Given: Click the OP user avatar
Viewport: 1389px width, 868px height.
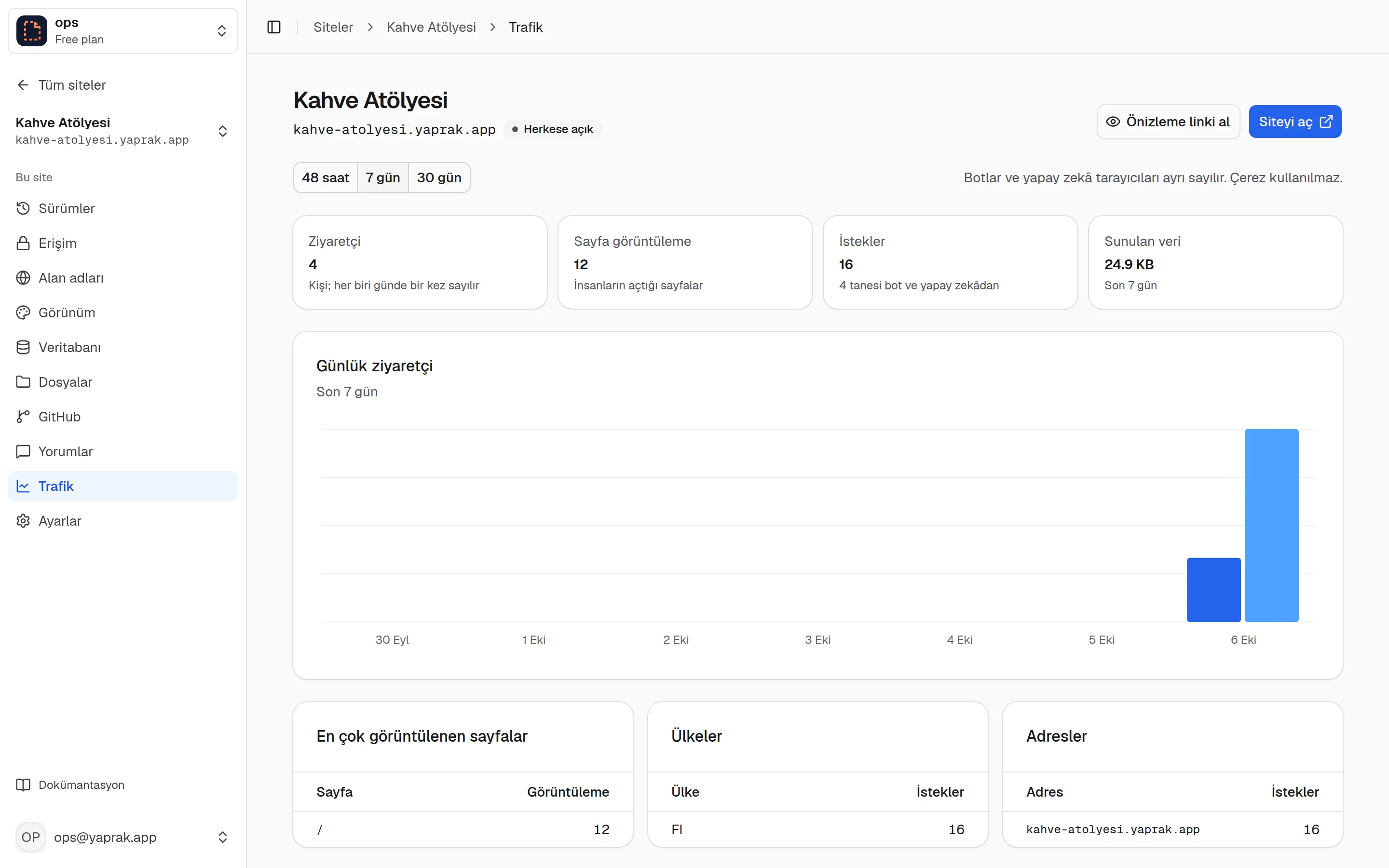Looking at the screenshot, I should coord(30,837).
